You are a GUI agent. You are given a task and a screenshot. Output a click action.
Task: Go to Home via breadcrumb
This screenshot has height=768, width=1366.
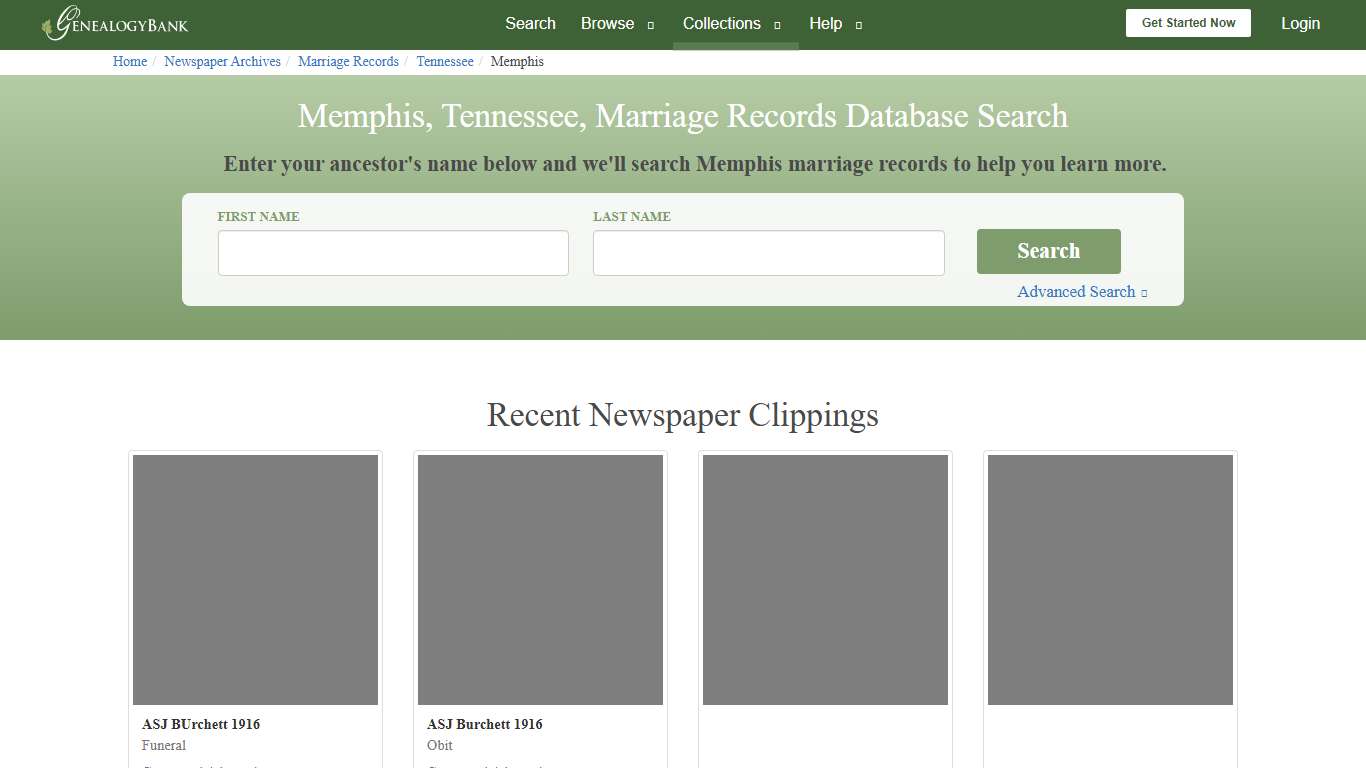[x=129, y=61]
